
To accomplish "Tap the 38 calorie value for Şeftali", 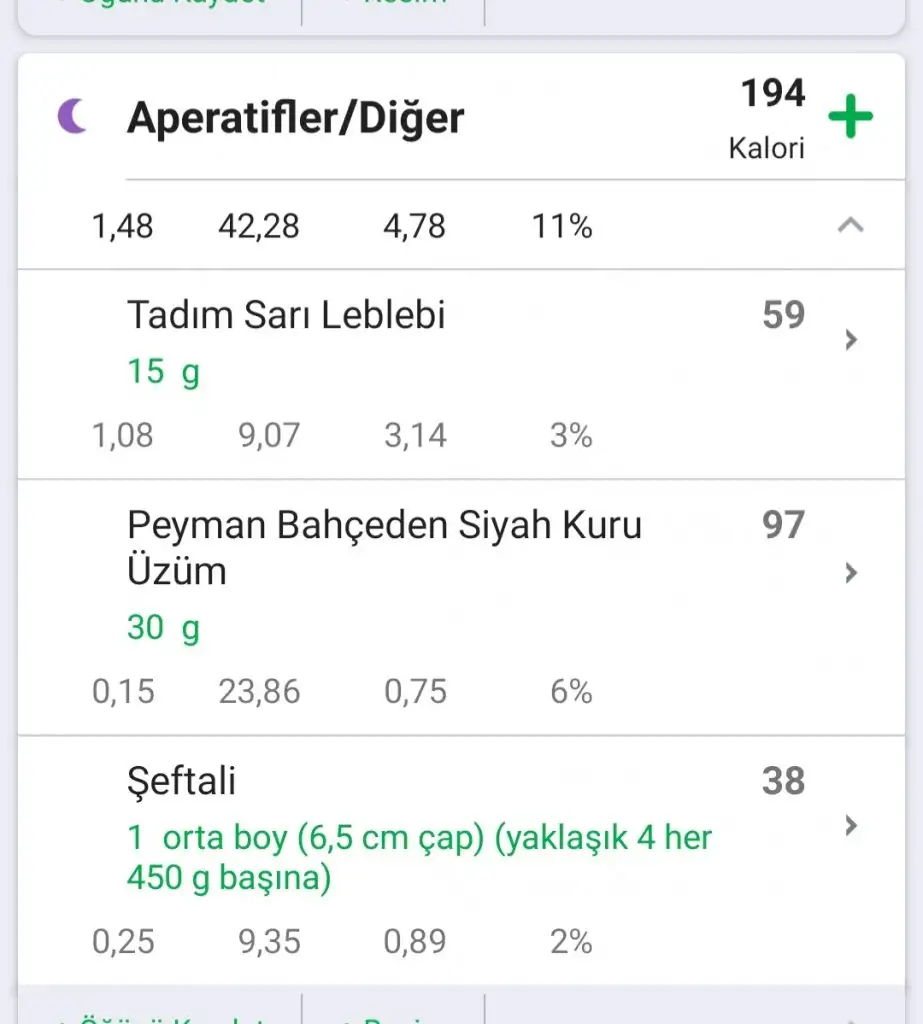I will click(783, 781).
